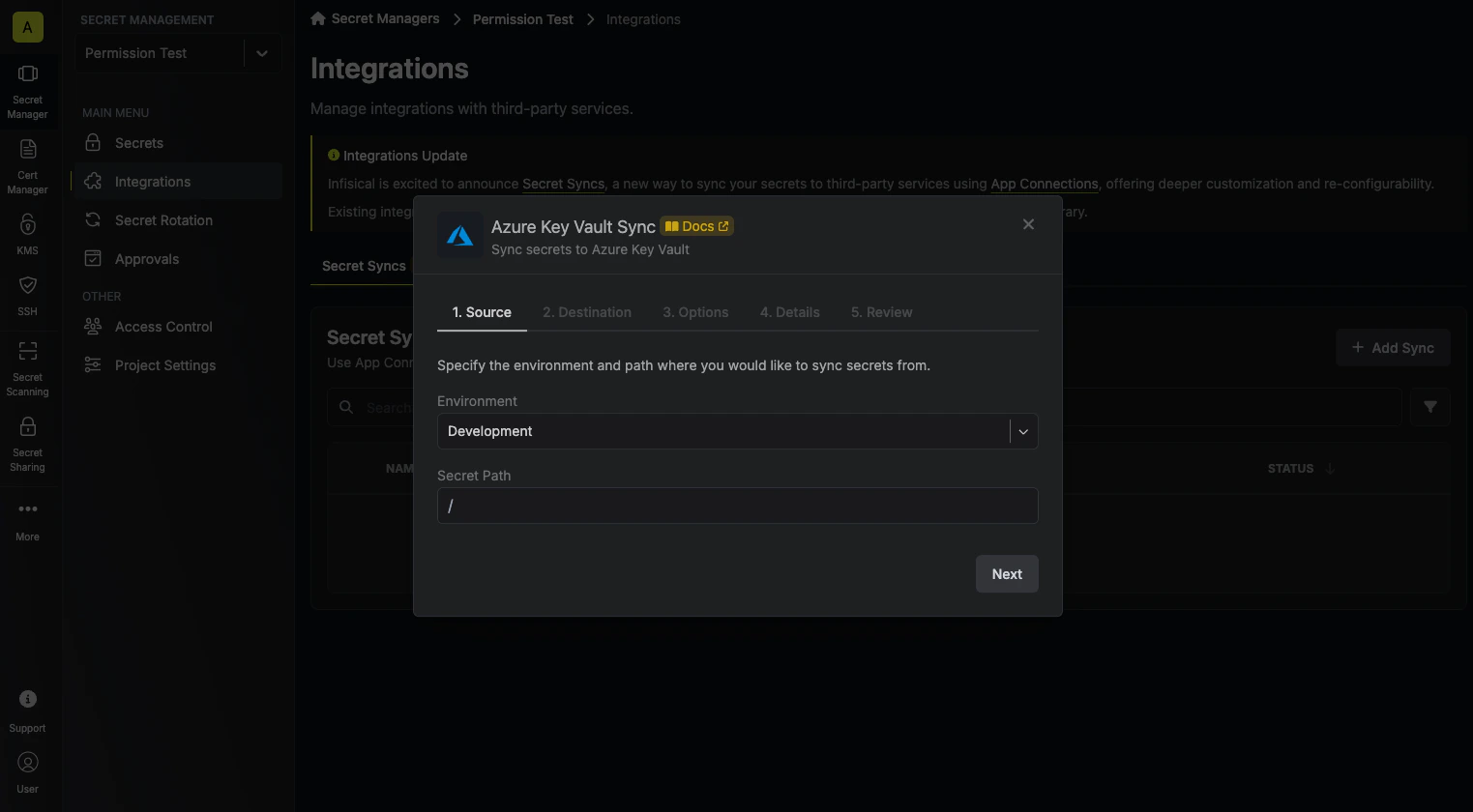Click the Add Sync button
Viewport: 1473px width, 812px height.
pyautogui.click(x=1393, y=348)
